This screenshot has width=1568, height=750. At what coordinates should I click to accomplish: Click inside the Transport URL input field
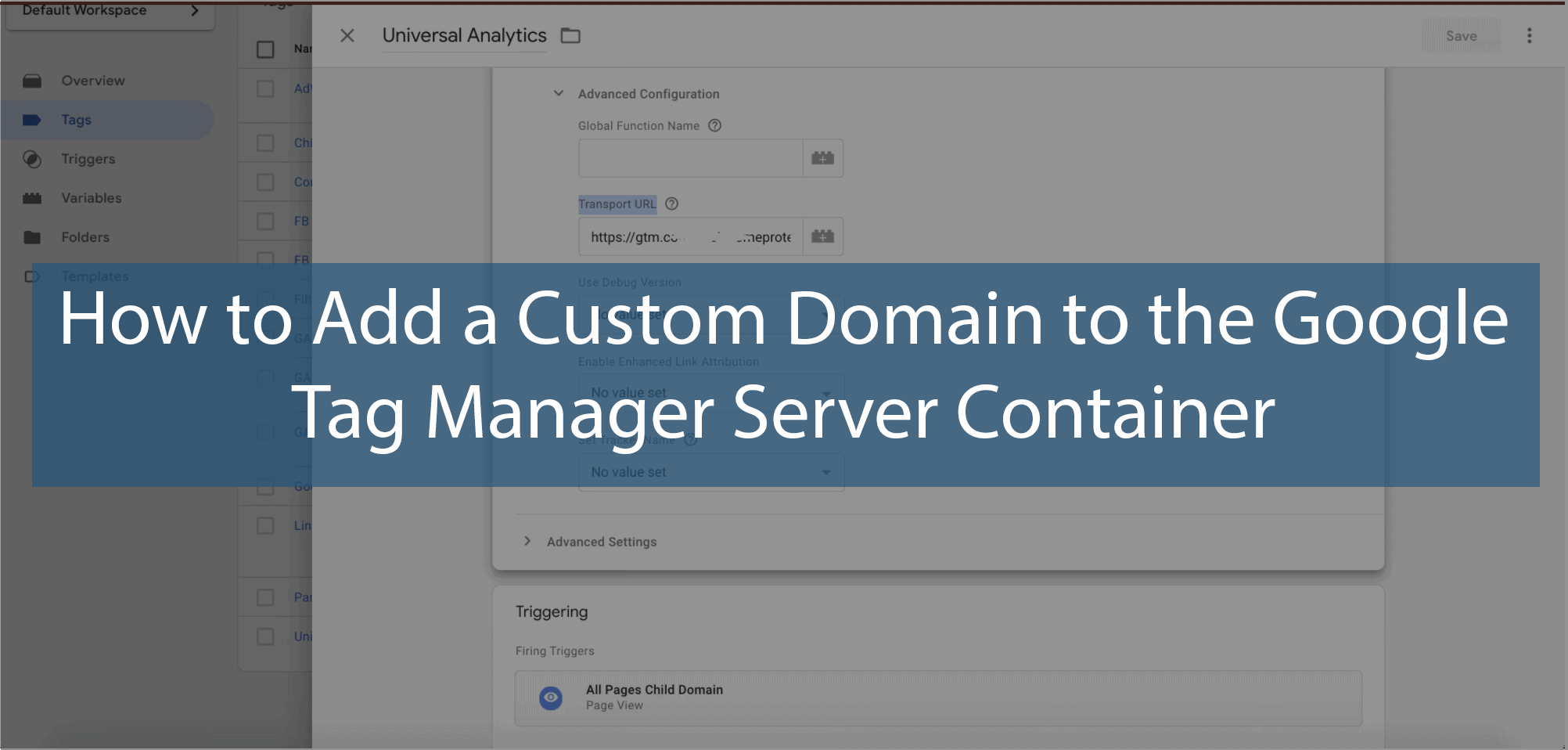[x=689, y=236]
